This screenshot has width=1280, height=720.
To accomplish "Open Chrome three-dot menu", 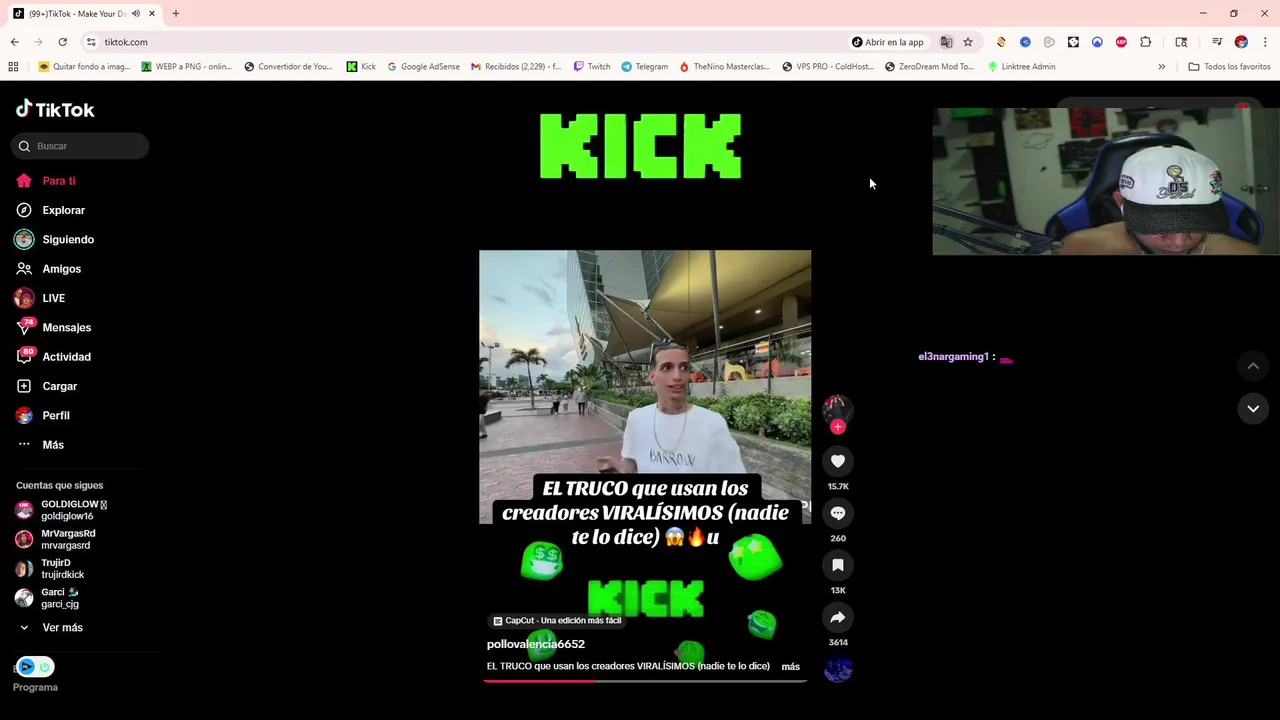I will coord(1265,42).
